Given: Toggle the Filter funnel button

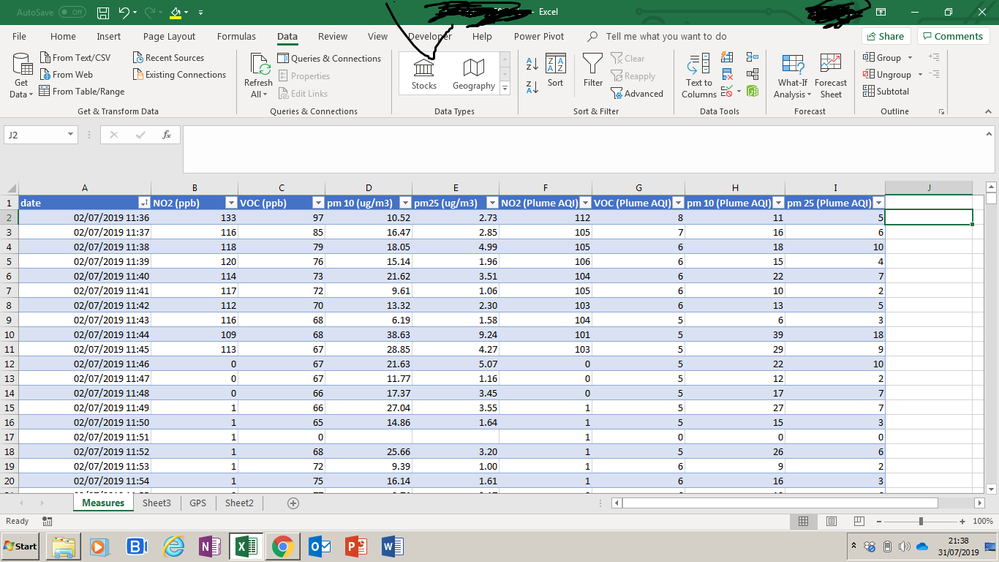Looking at the screenshot, I should [593, 71].
